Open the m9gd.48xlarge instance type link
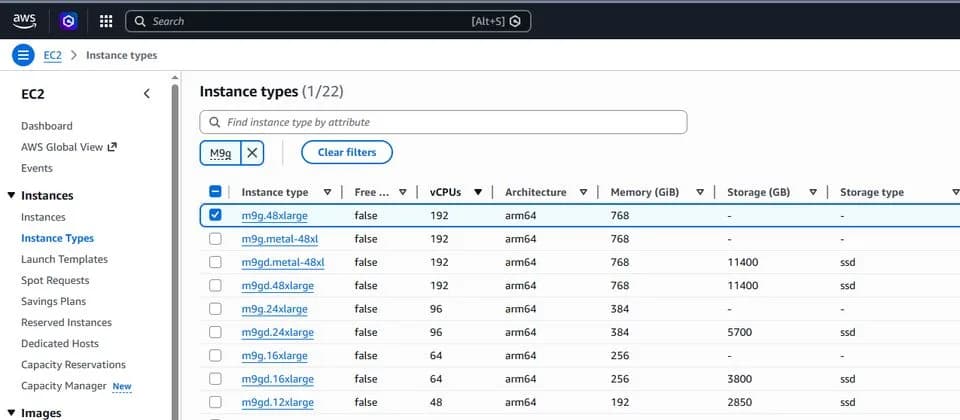This screenshot has height=420, width=960. pyautogui.click(x=277, y=285)
